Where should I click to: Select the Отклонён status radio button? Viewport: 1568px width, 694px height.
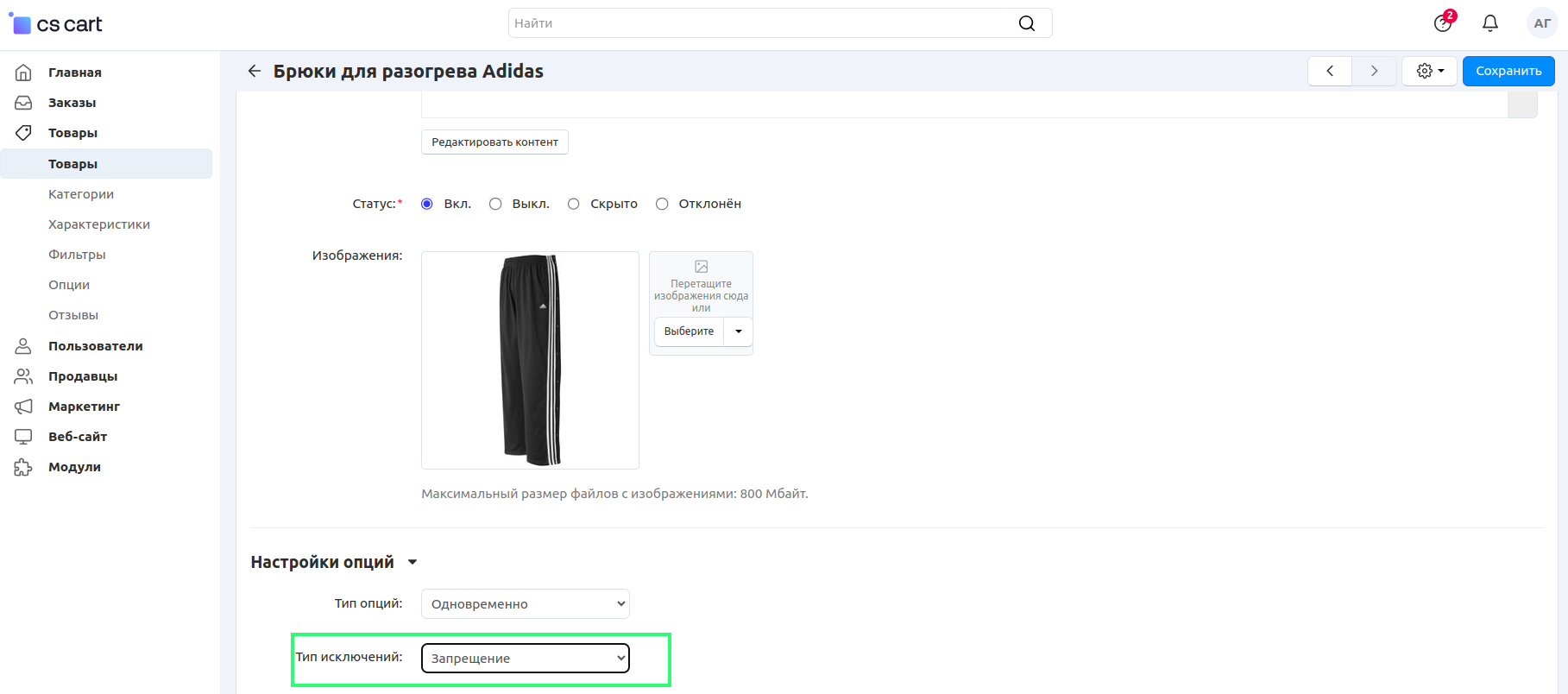click(662, 204)
